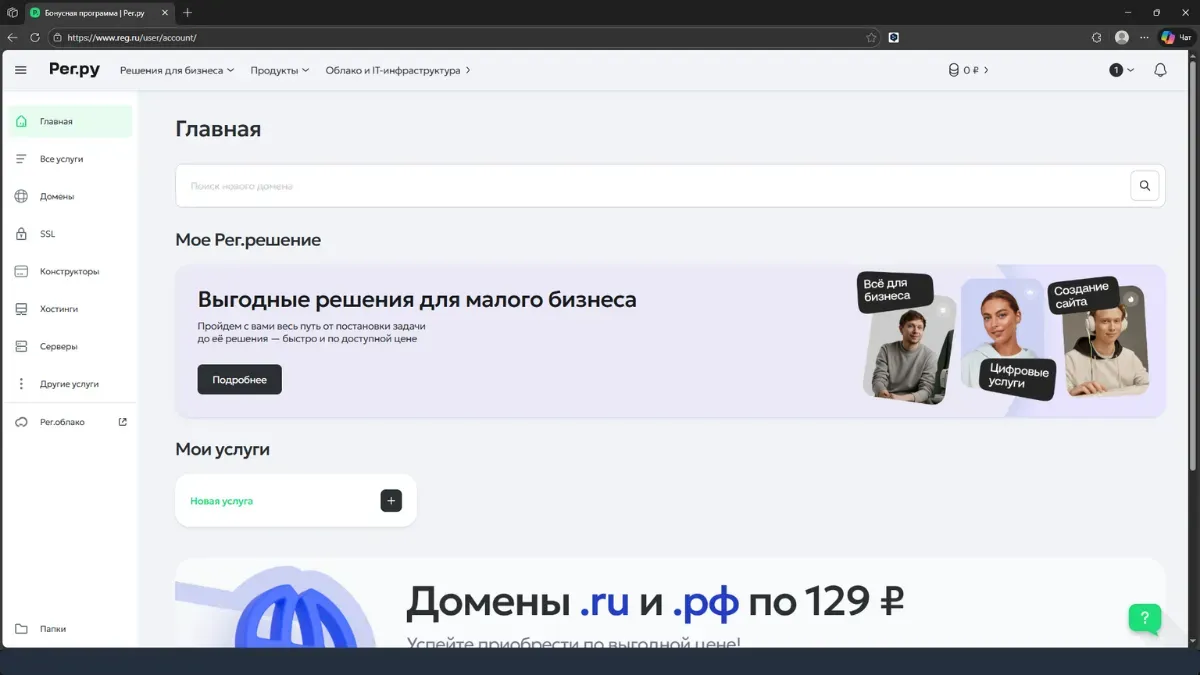Click the Все услуги sidebar icon
The width and height of the screenshot is (1200, 675).
[x=20, y=158]
